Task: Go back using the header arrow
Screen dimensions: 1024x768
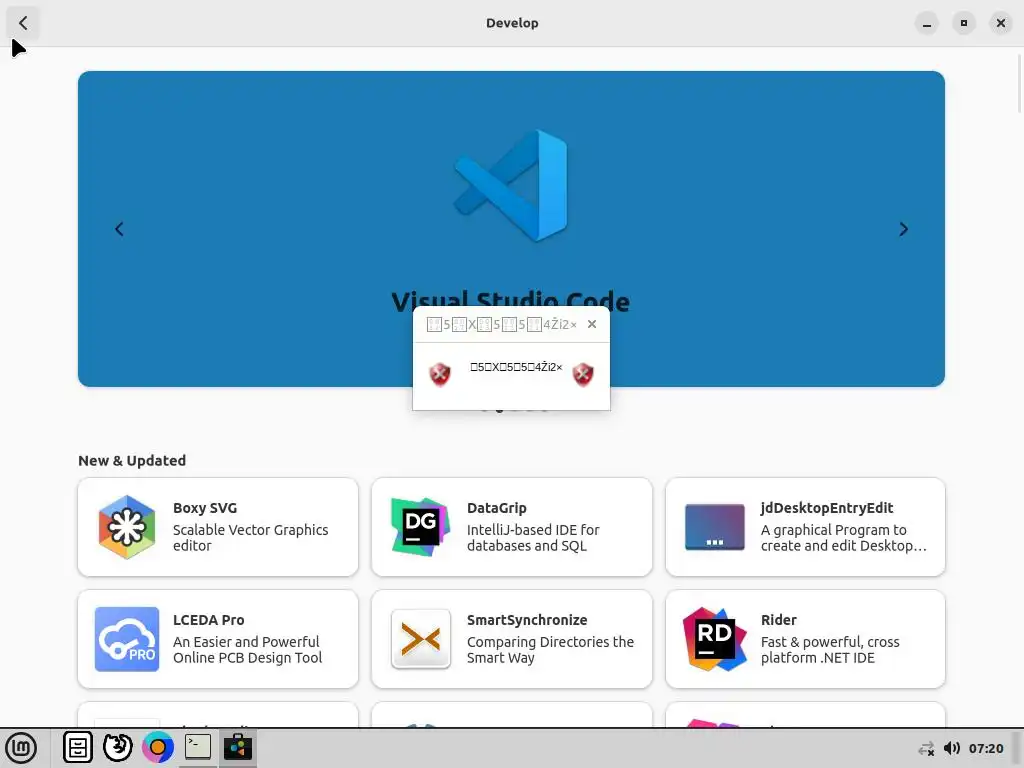Action: 23,23
